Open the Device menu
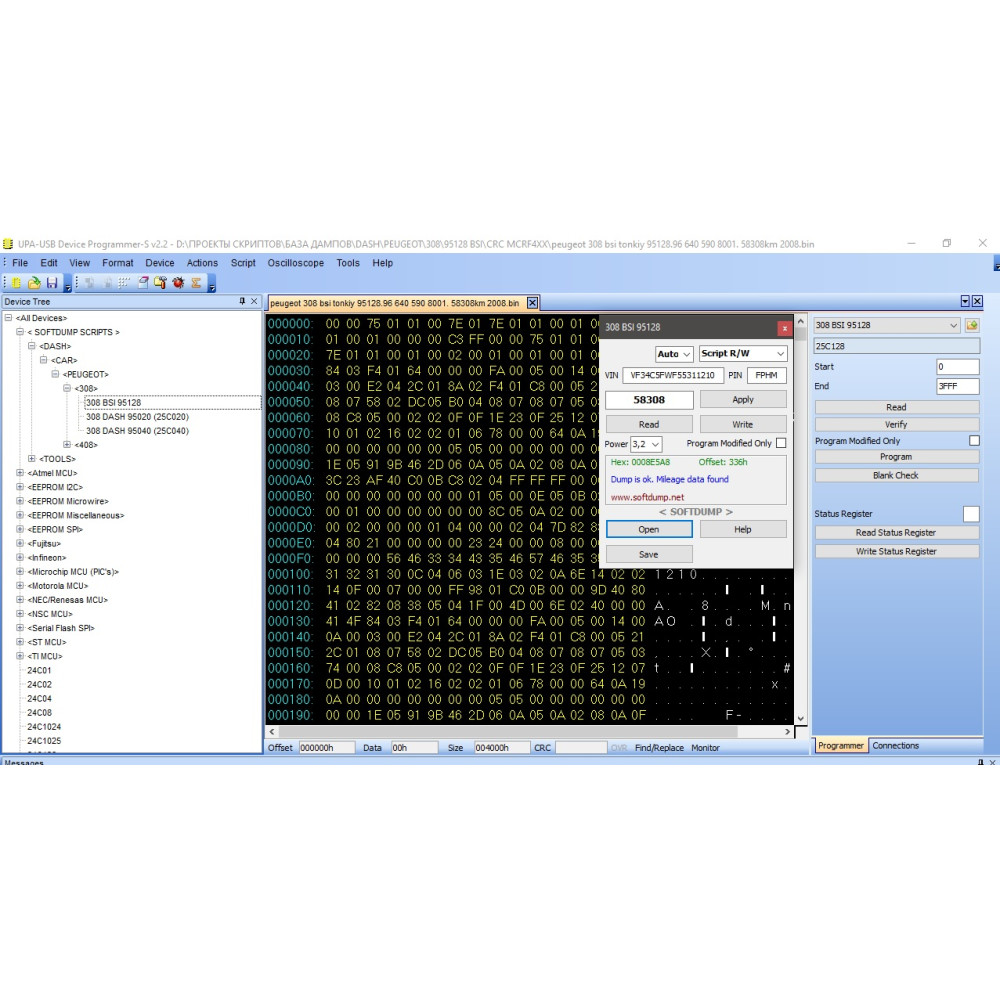1000x1000 pixels. 159,263
